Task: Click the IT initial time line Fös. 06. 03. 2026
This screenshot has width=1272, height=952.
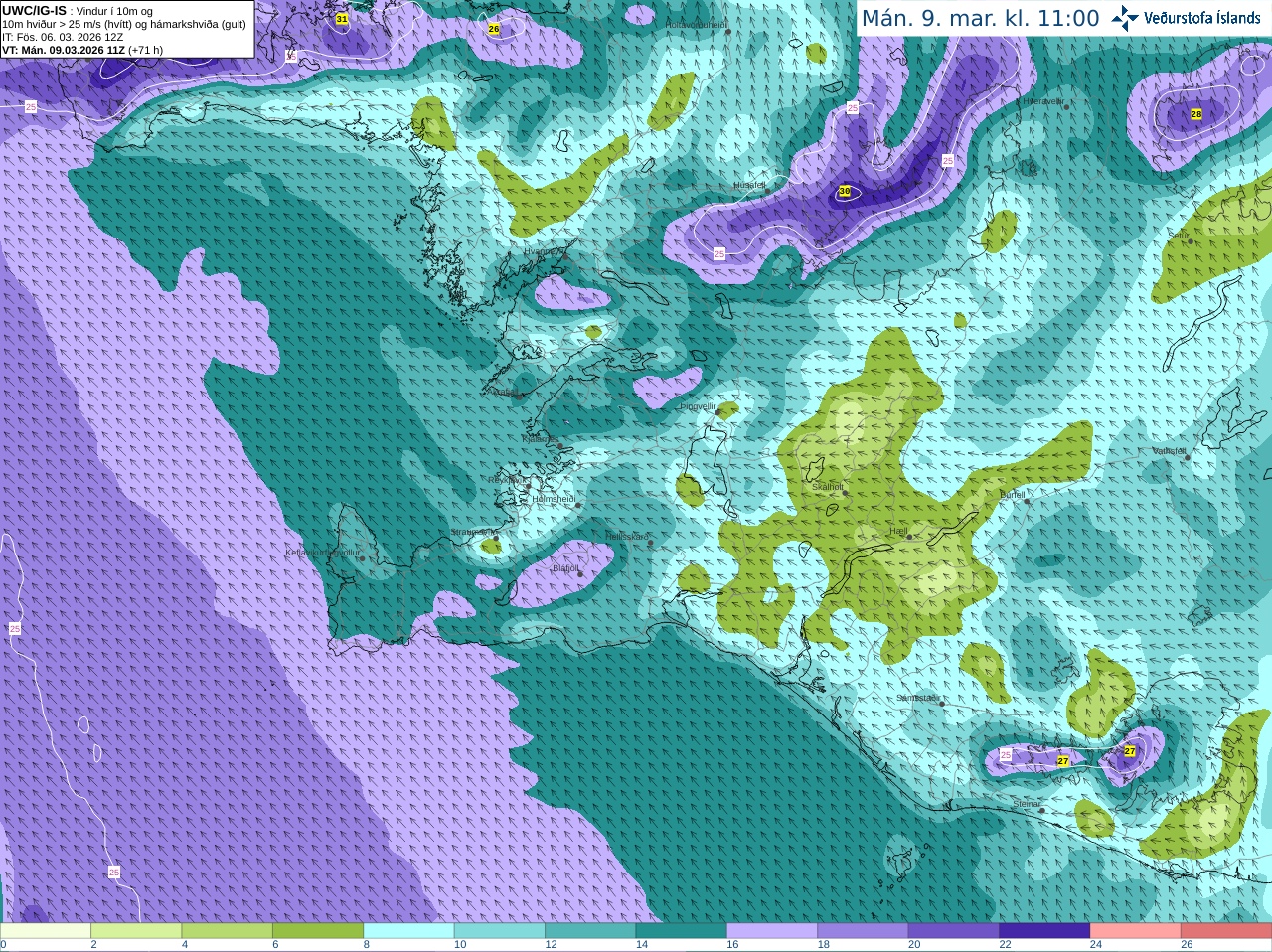Action: tap(63, 37)
